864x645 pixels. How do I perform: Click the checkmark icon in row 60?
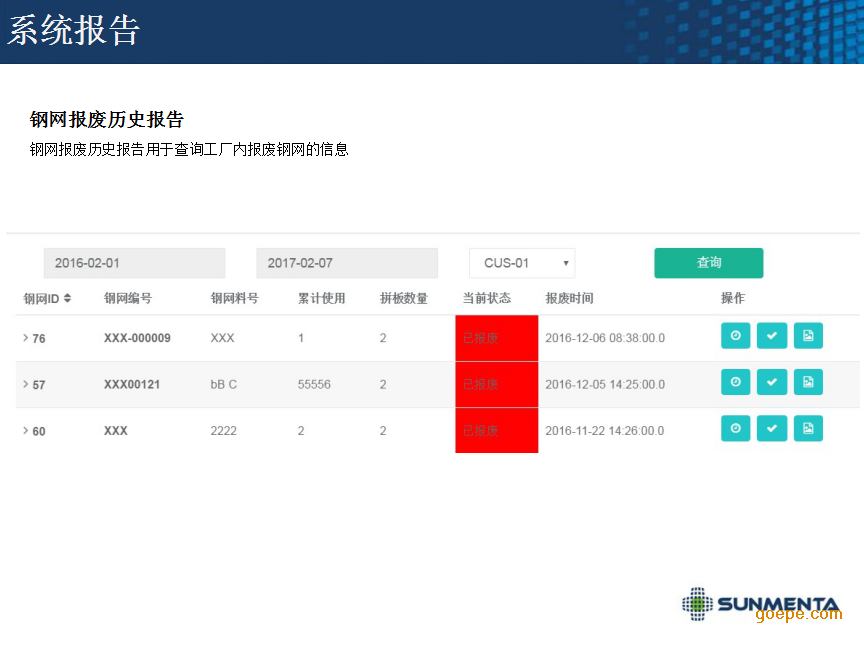tap(771, 428)
